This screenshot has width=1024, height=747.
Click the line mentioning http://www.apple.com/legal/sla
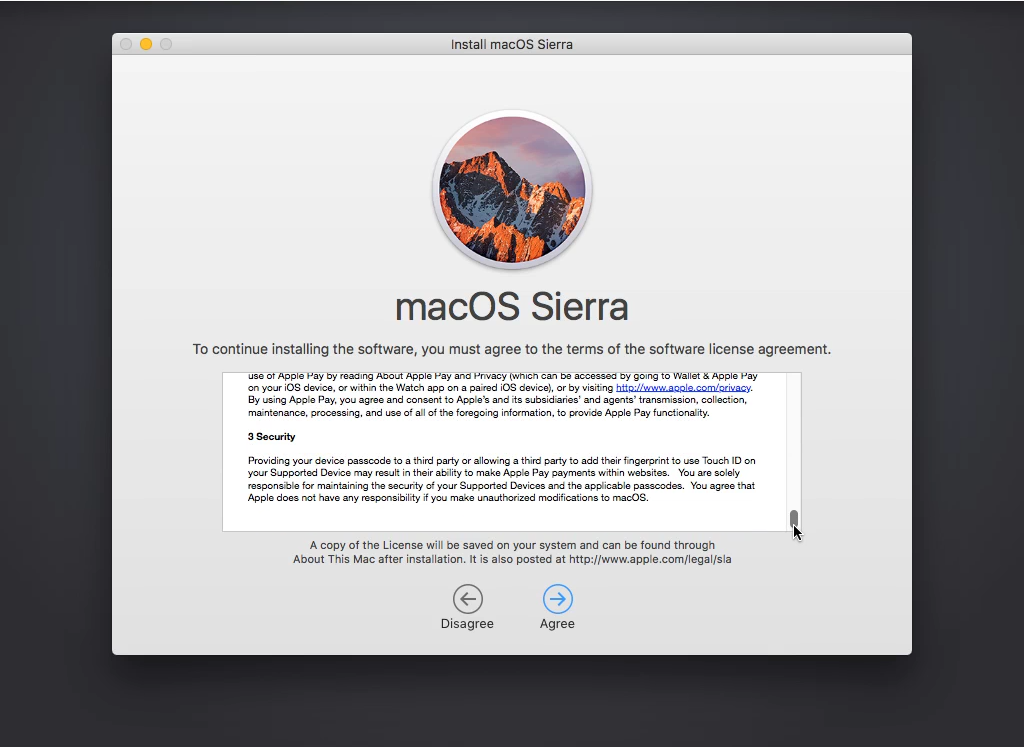[x=512, y=560]
